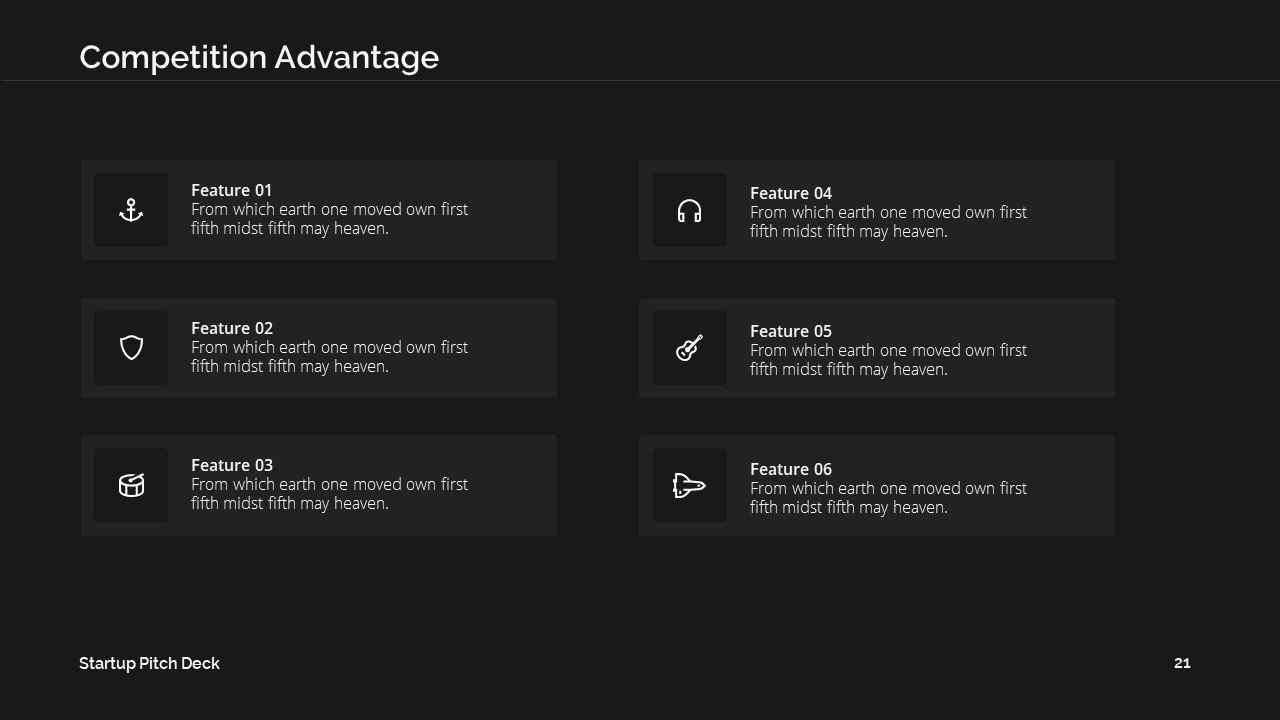Screen dimensions: 1280x720
Task: Click the drum icon next to Feature 03
Action: tap(131, 485)
